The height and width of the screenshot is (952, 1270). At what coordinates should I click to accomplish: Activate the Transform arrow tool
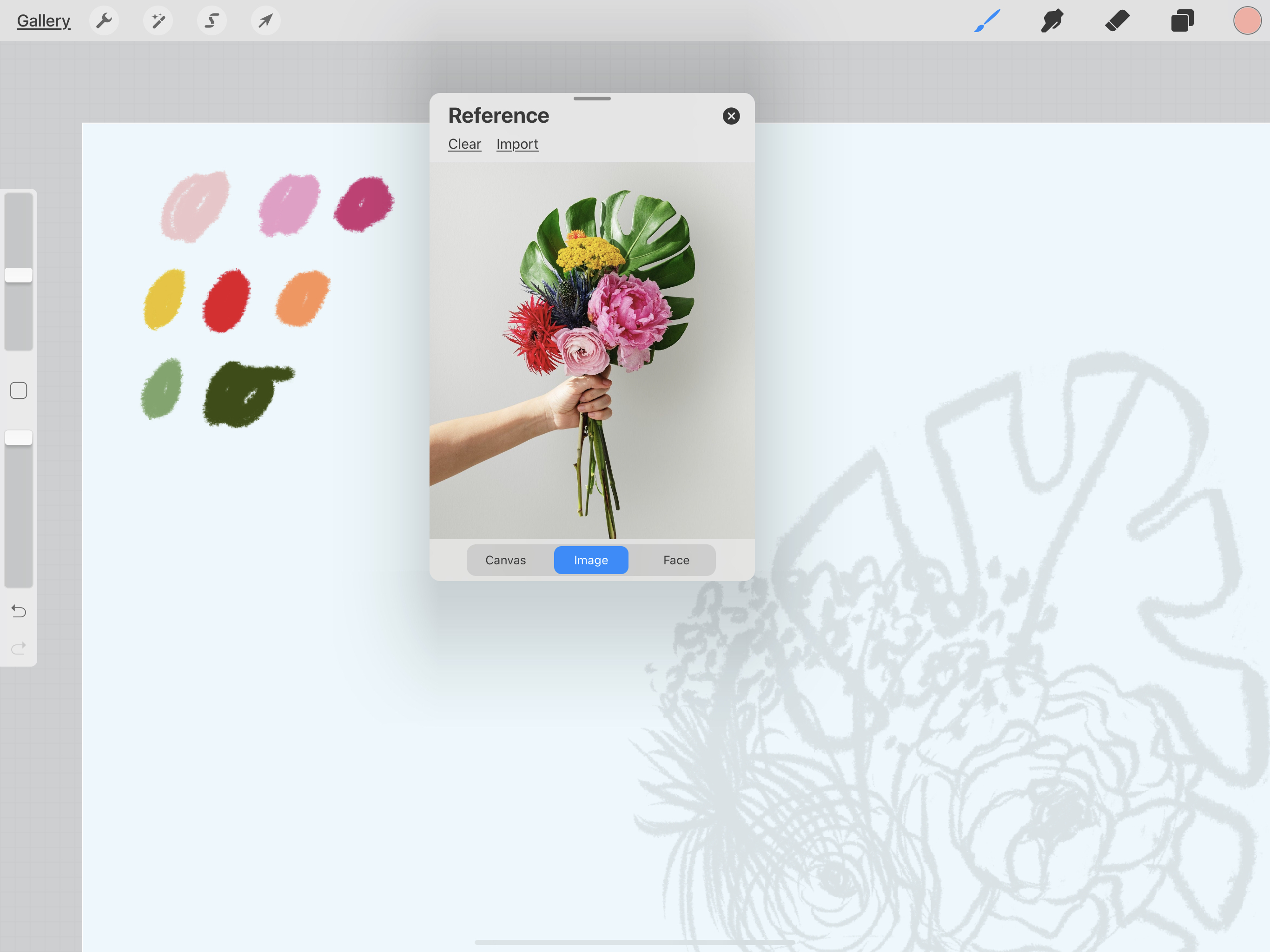click(266, 20)
